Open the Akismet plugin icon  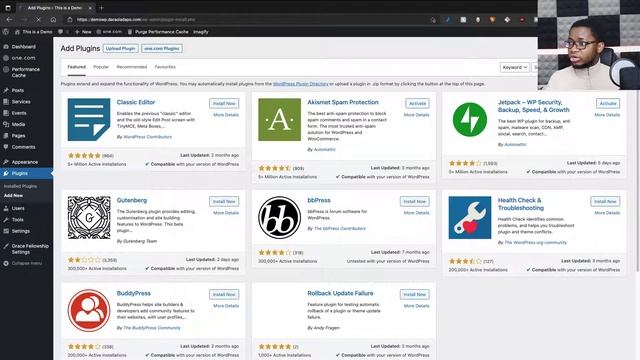point(280,120)
